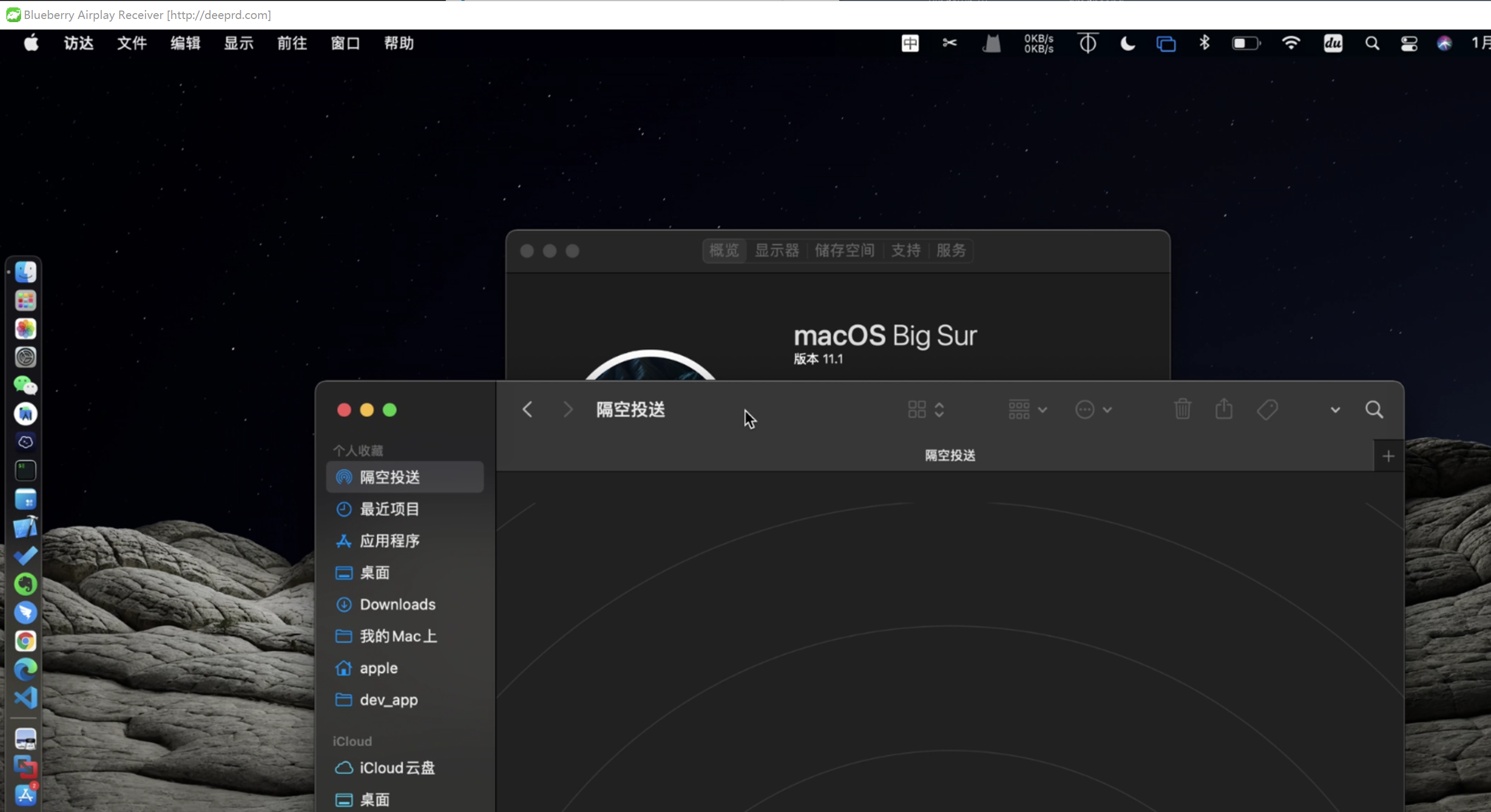
Task: Add a new Finder tab with plus
Action: pyautogui.click(x=1389, y=456)
